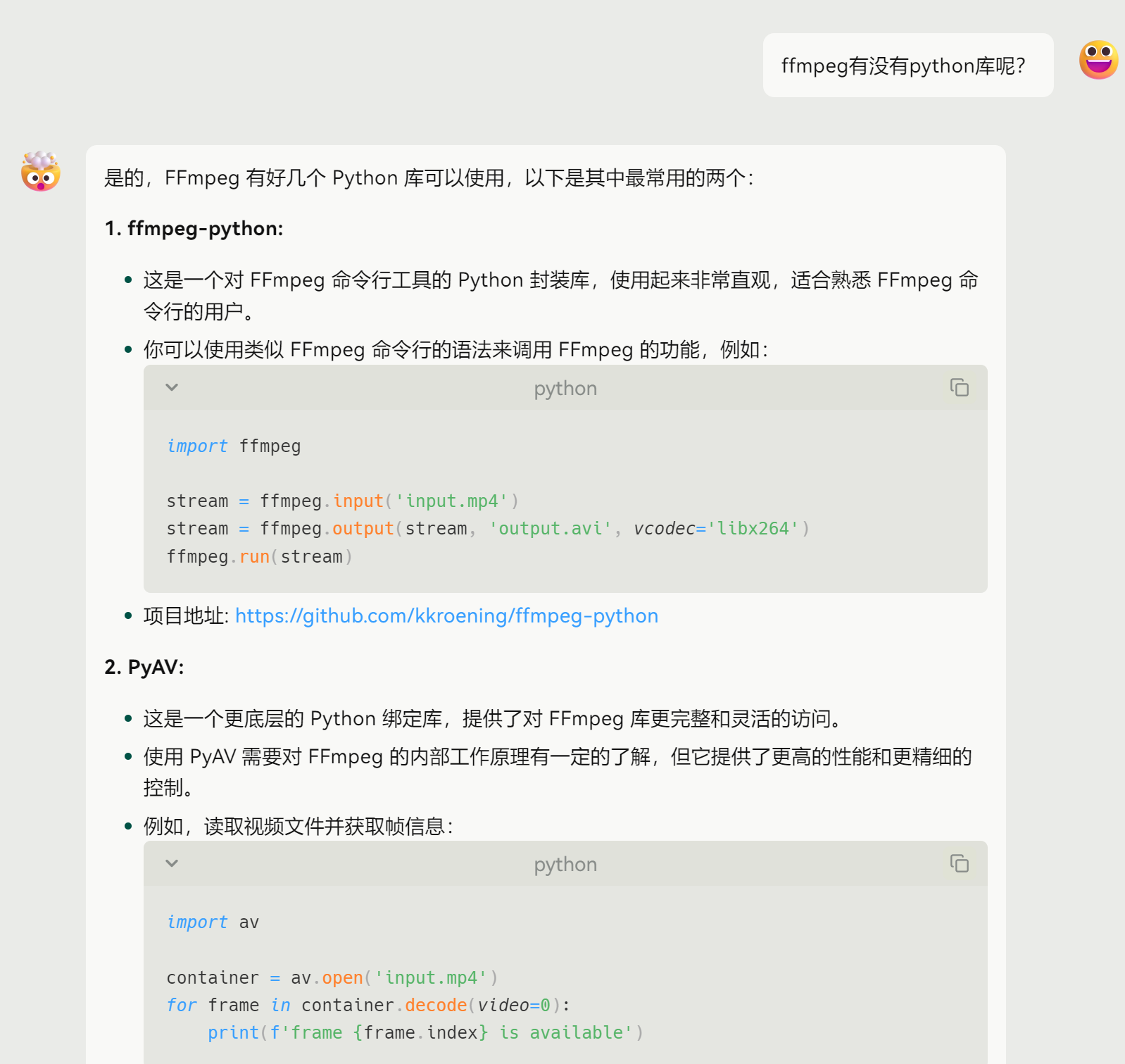The height and width of the screenshot is (1064, 1125).
Task: Click the "import av" code line
Action: click(x=213, y=922)
